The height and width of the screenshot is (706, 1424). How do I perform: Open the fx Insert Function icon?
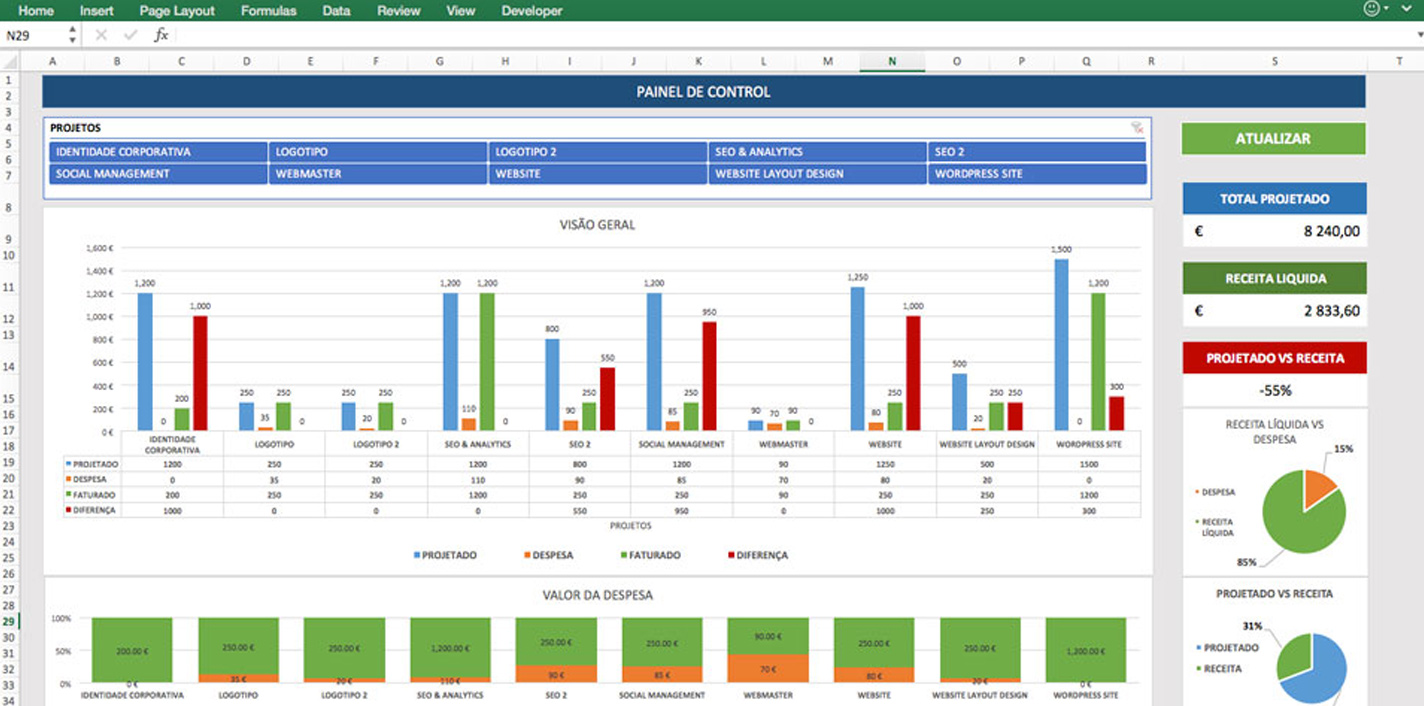(x=161, y=35)
